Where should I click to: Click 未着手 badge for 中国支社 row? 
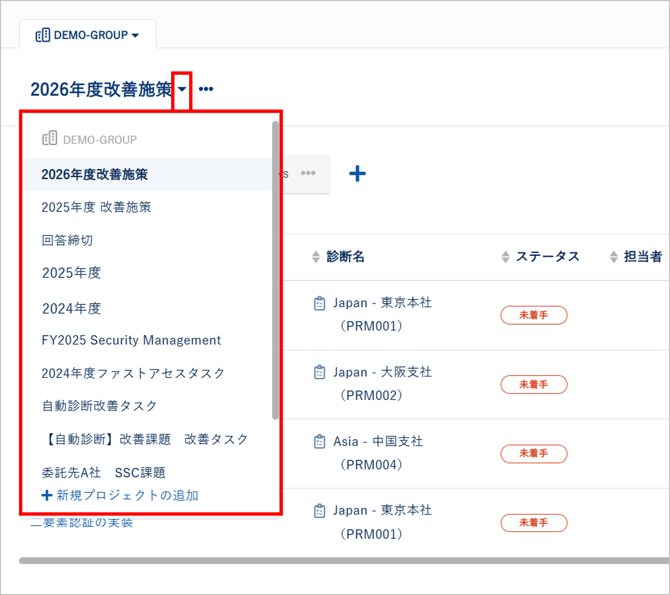pos(534,454)
